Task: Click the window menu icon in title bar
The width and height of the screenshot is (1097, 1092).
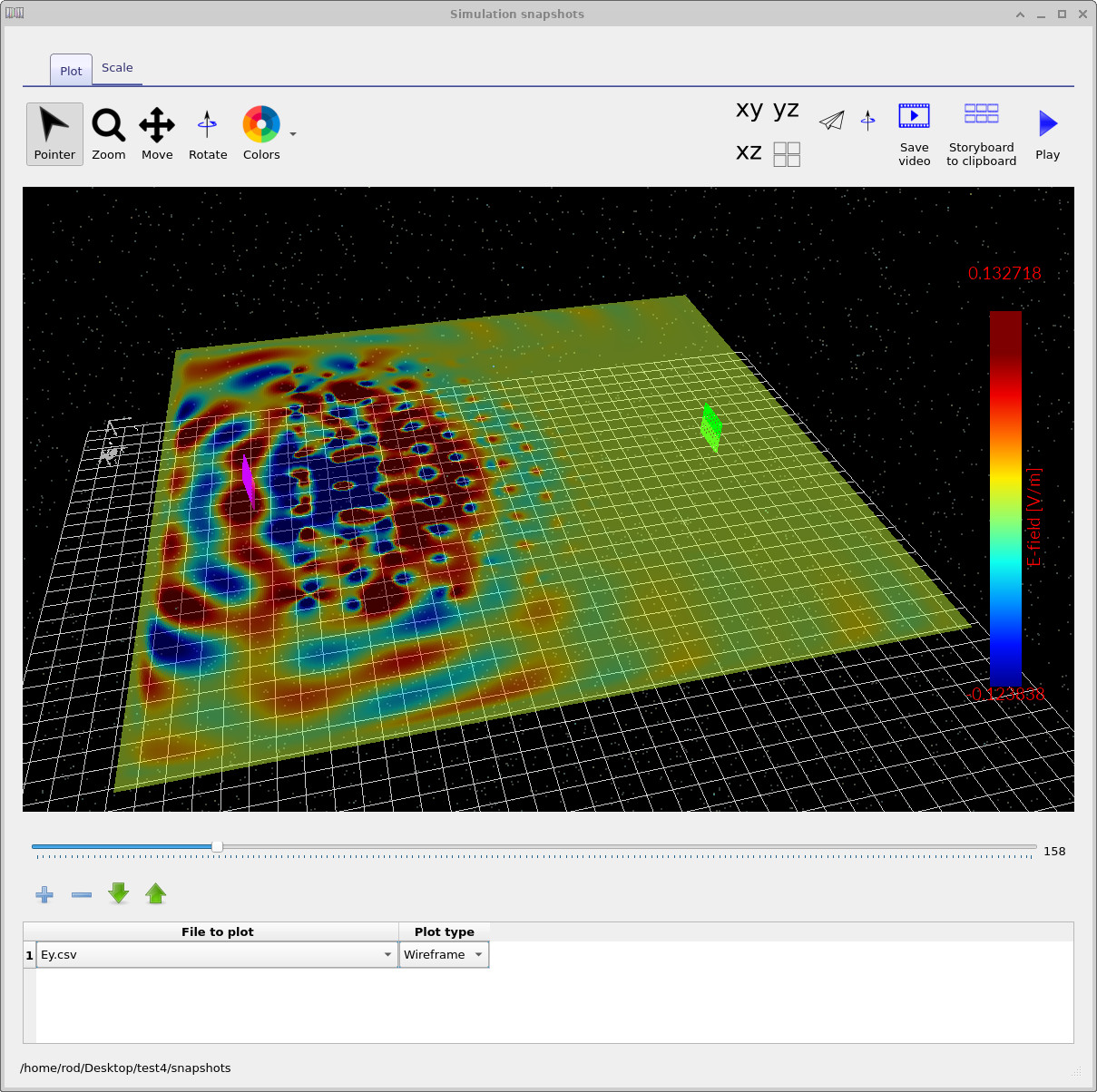Action: [x=15, y=14]
